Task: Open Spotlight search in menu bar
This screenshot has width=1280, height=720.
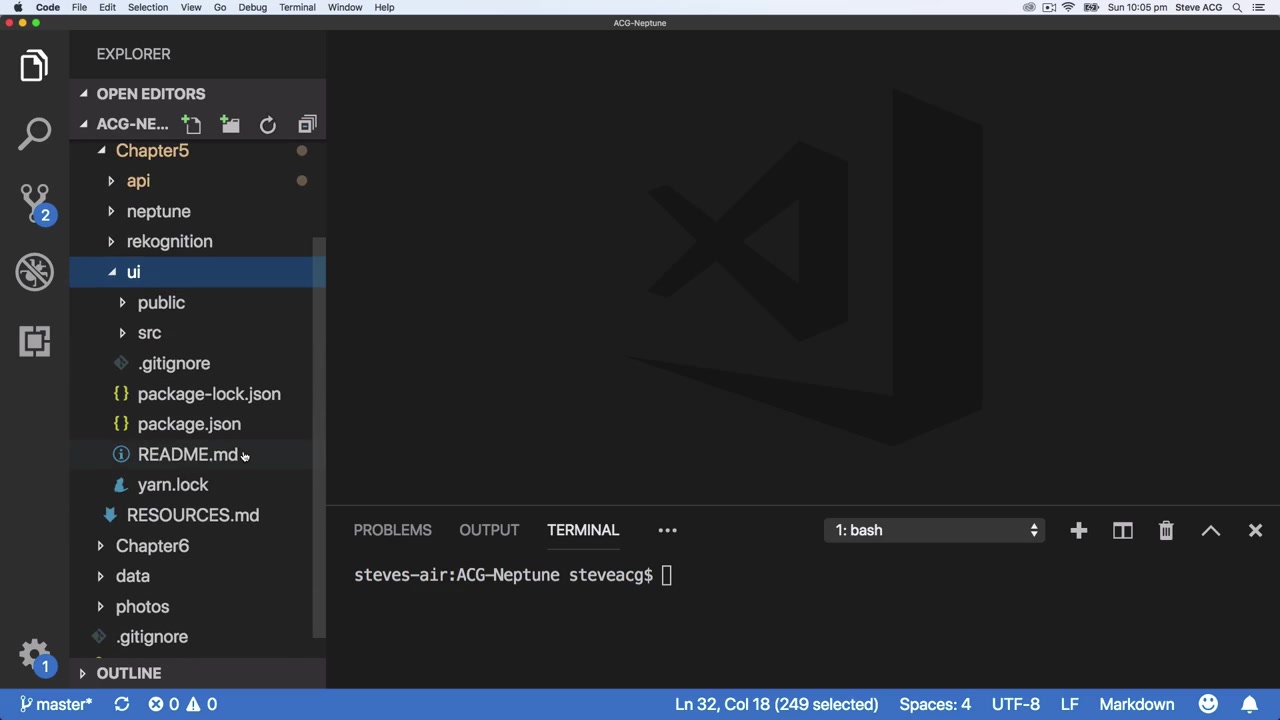Action: tap(1237, 7)
